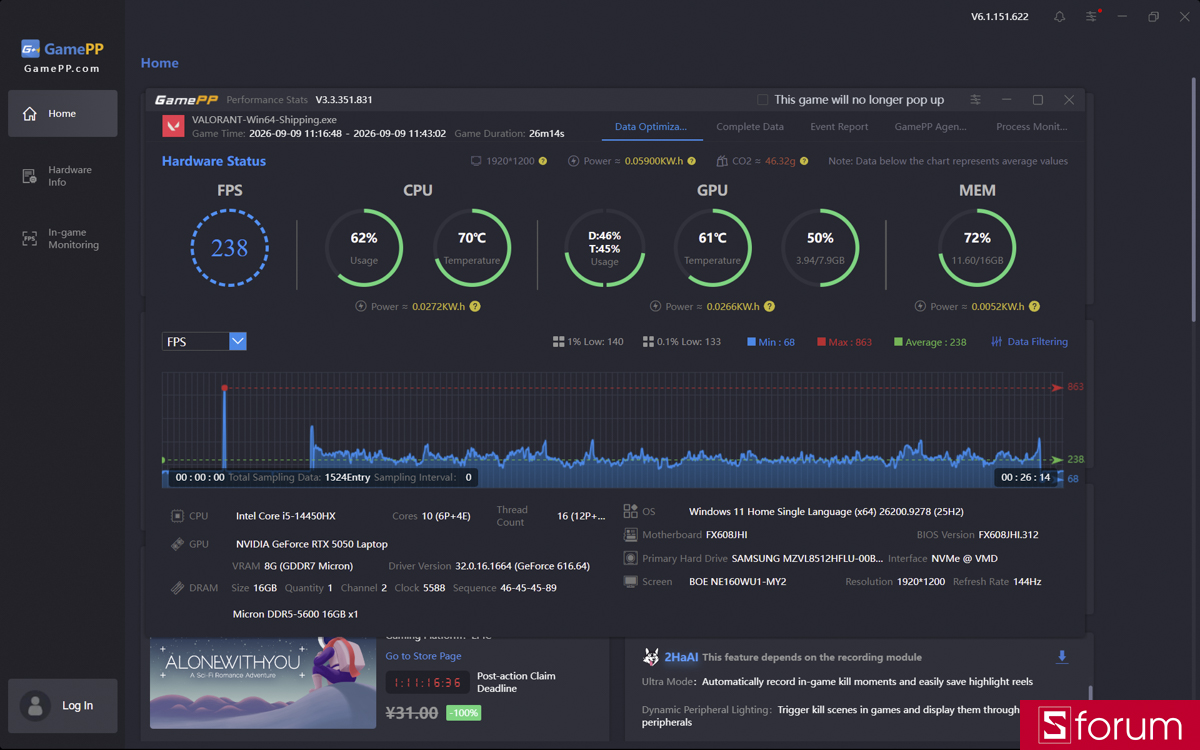
Task: Download the 2HaAI recording module
Action: [1062, 657]
